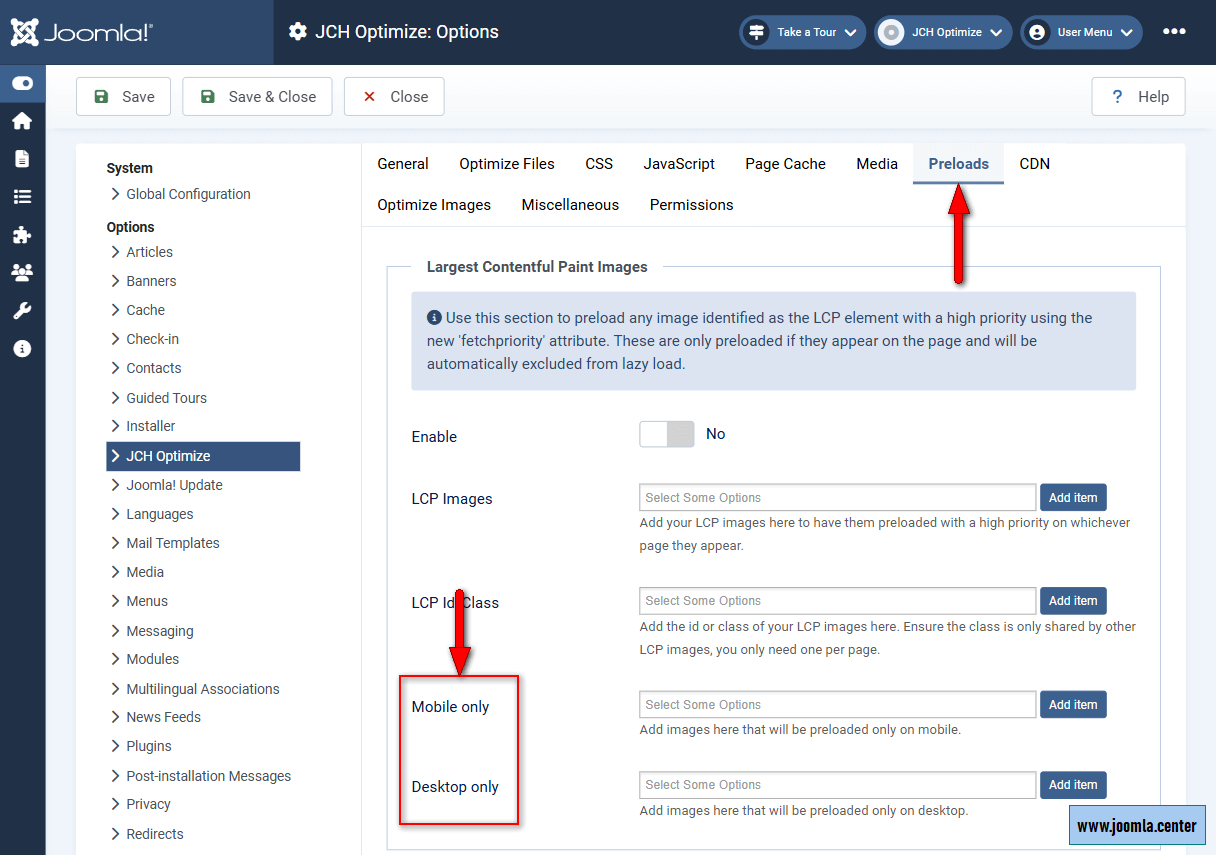This screenshot has height=855, width=1216.
Task: Open the Help button
Action: click(x=1138, y=97)
